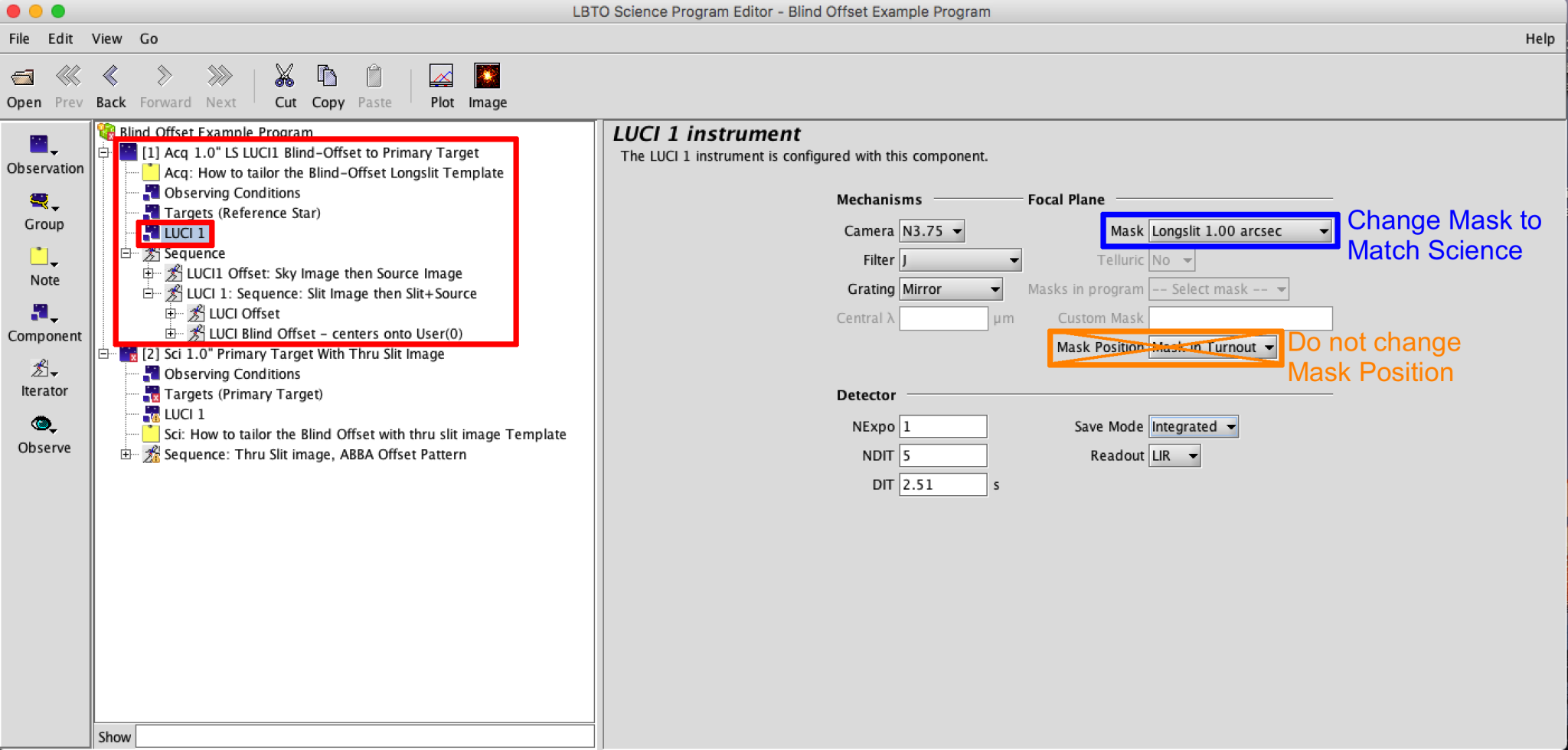
Task: Select the LUCI Offset iterator node
Action: [x=244, y=313]
